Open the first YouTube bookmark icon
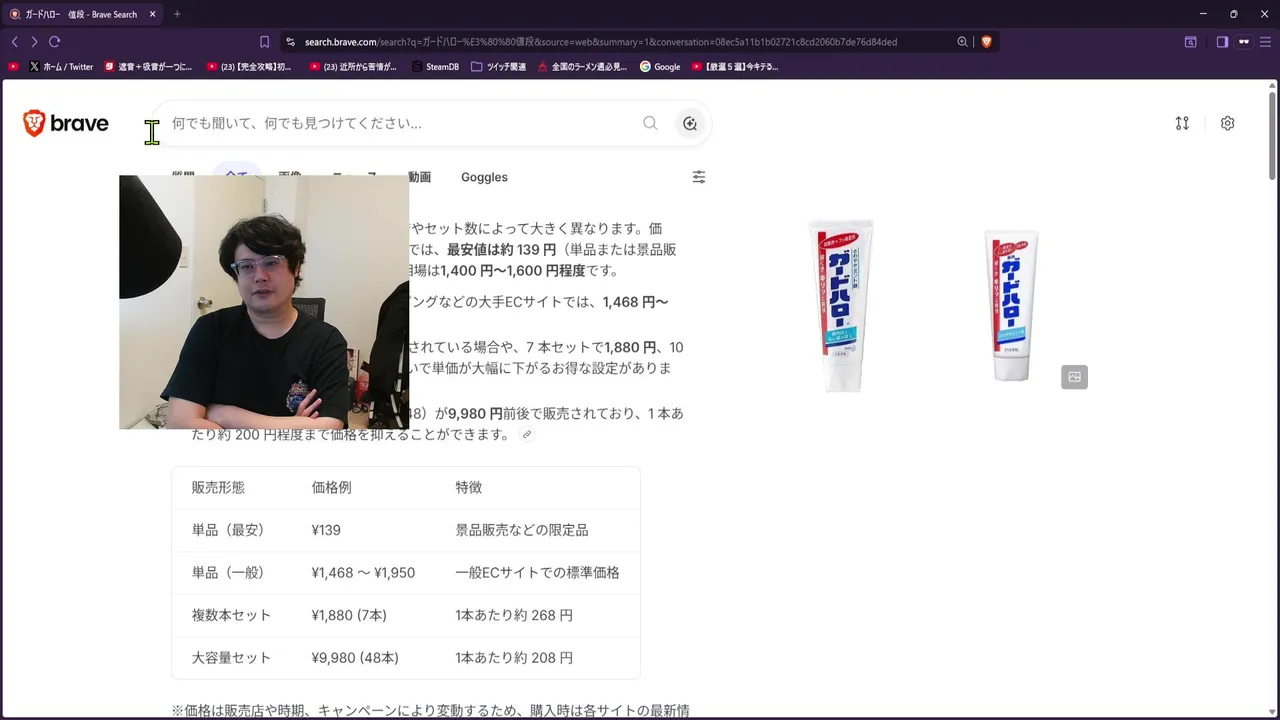The height and width of the screenshot is (720, 1280). click(13, 67)
